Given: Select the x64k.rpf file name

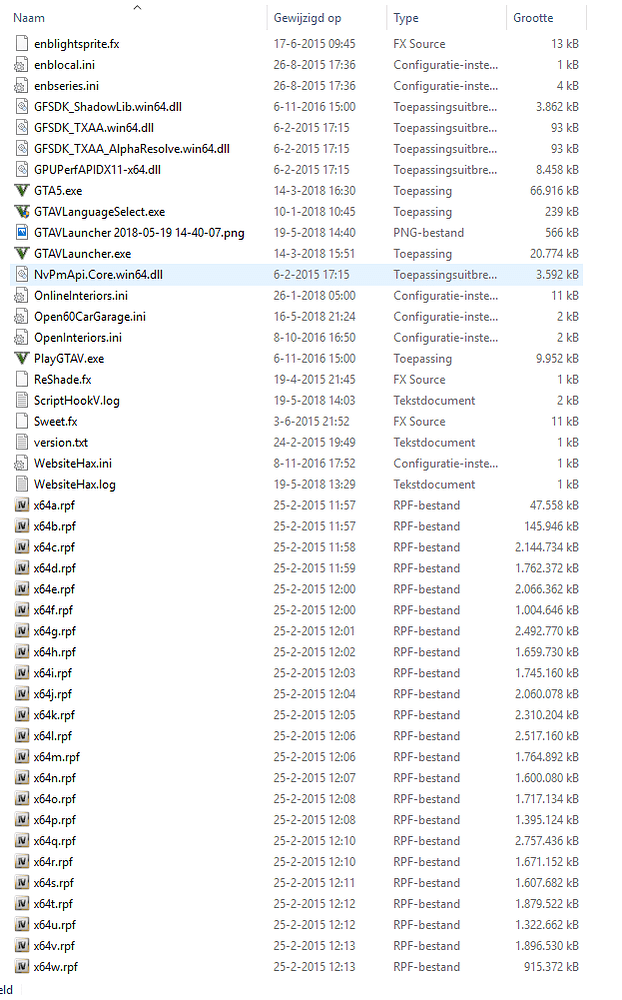Looking at the screenshot, I should [54, 715].
